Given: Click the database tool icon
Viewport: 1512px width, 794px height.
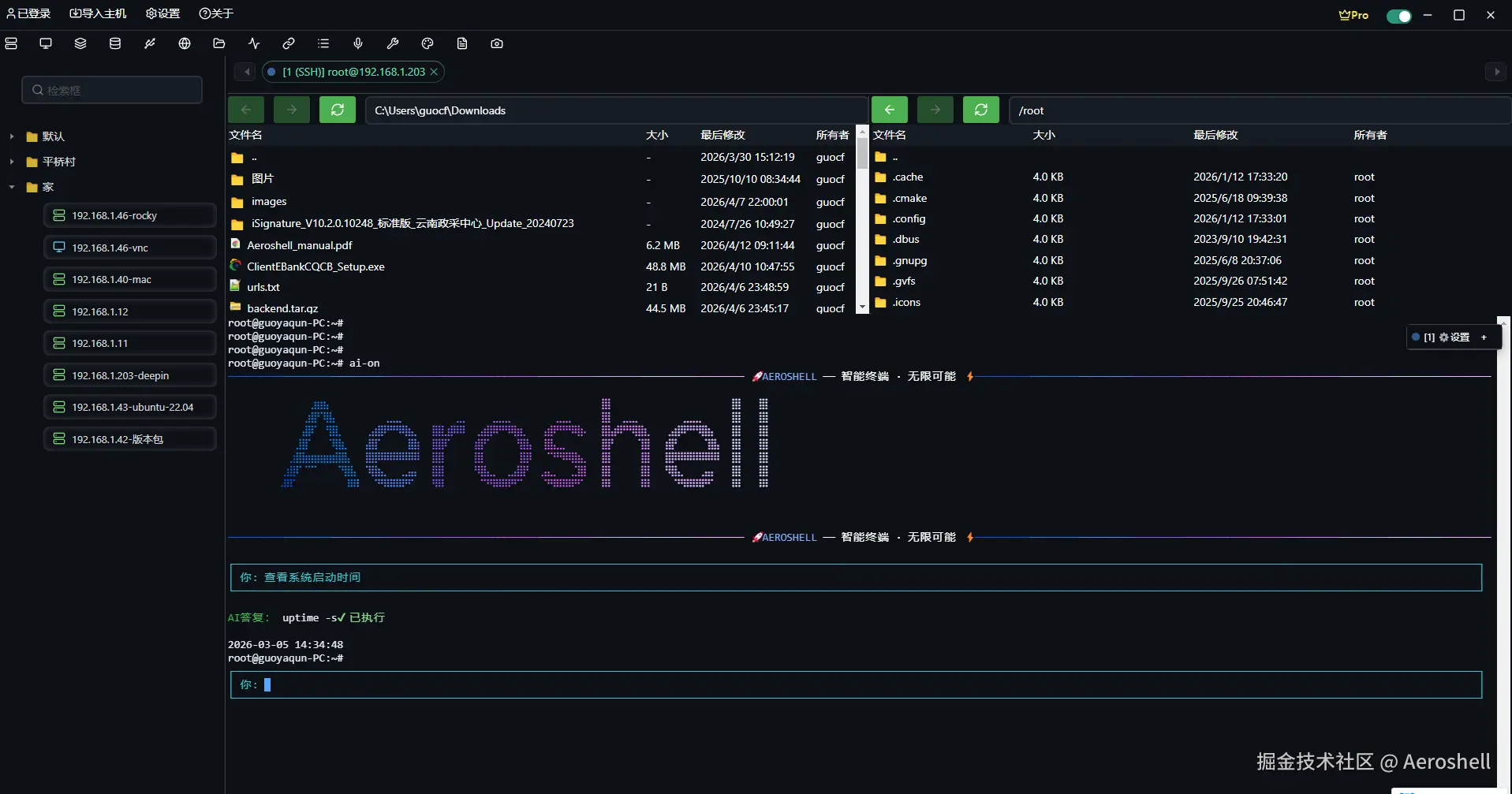Looking at the screenshot, I should click(x=114, y=43).
